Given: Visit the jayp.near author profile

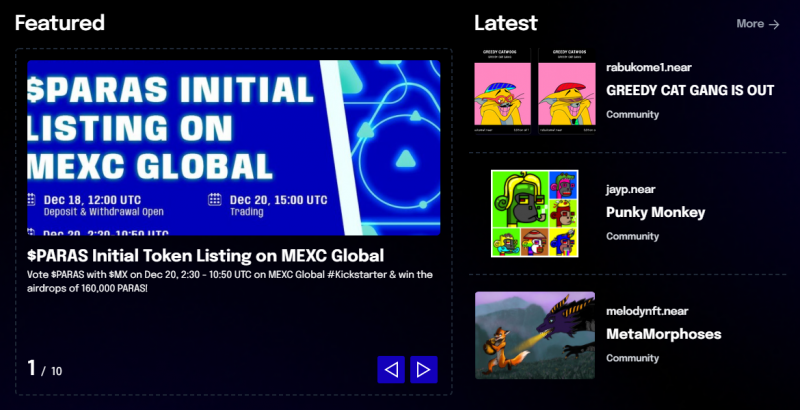Looking at the screenshot, I should [x=631, y=190].
